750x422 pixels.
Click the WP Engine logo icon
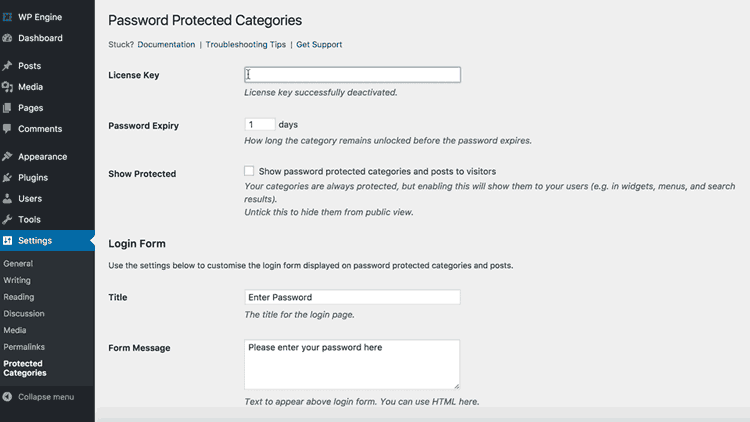point(7,17)
